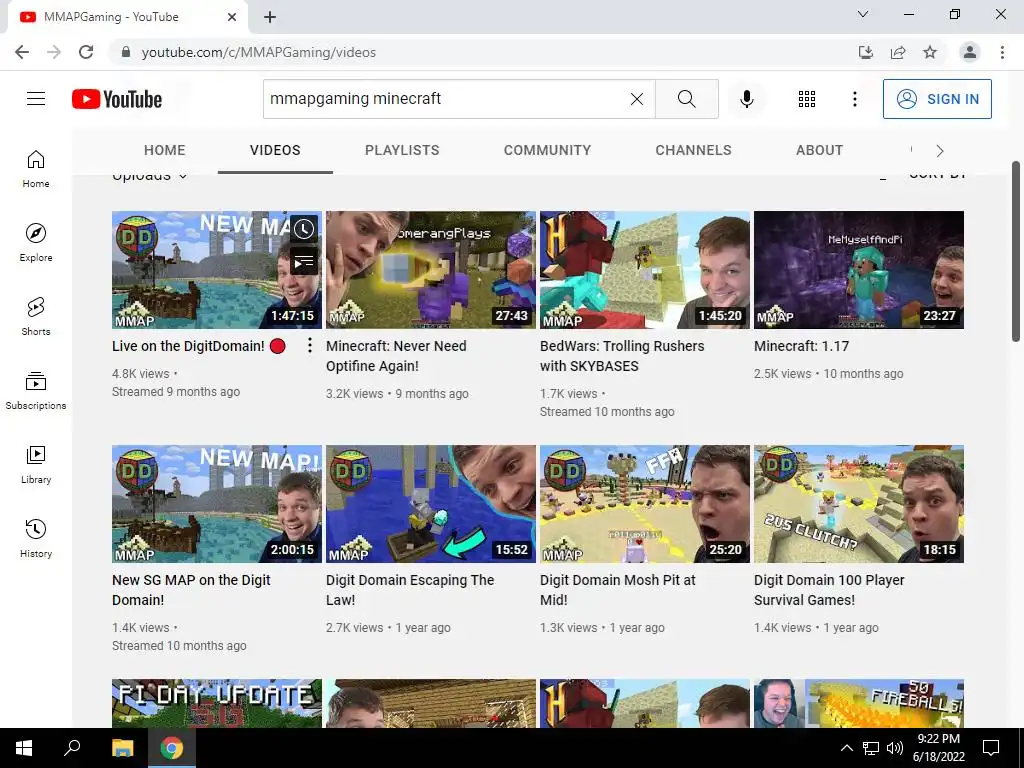Play the 1:45:20 BedWars video thumbnail

pyautogui.click(x=645, y=270)
